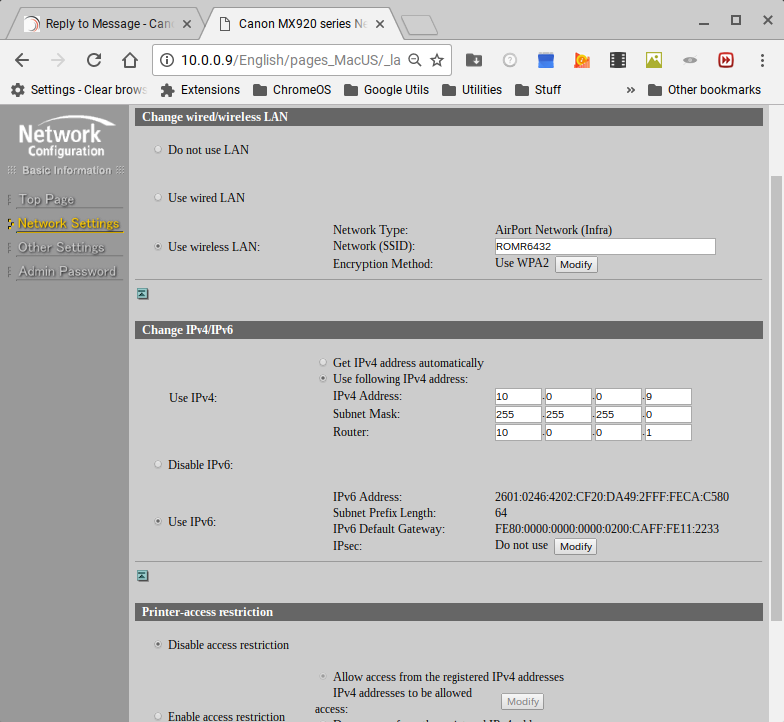Open the Top Page sidebar menu item
Image resolution: width=784 pixels, height=722 pixels.
click(46, 199)
